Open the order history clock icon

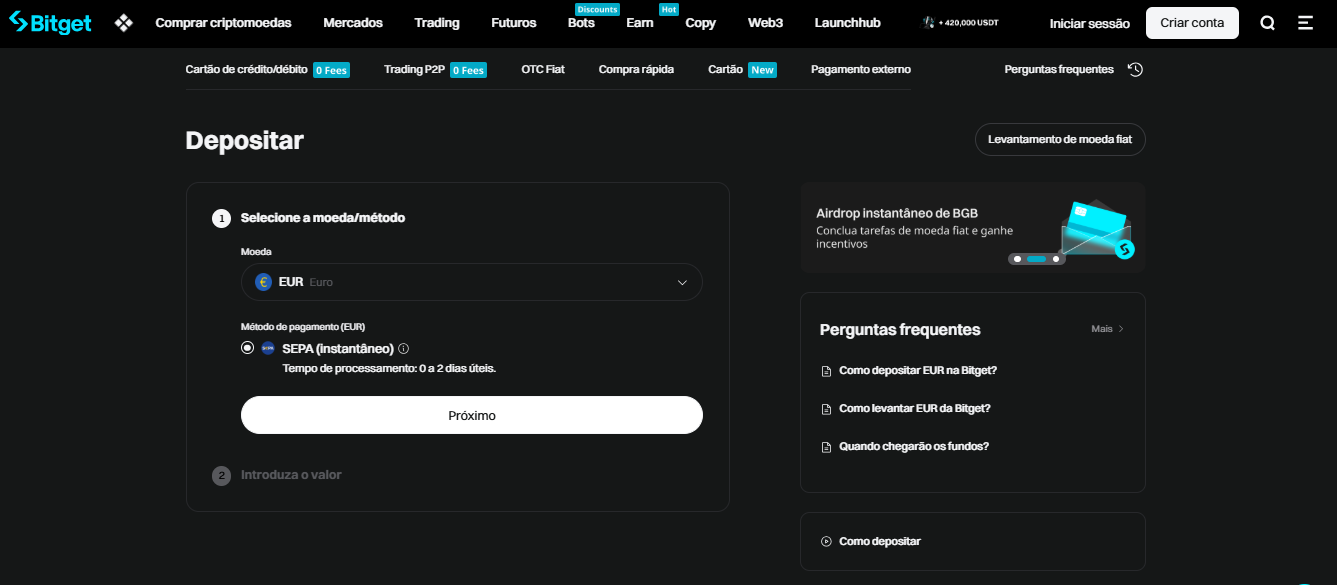1135,69
